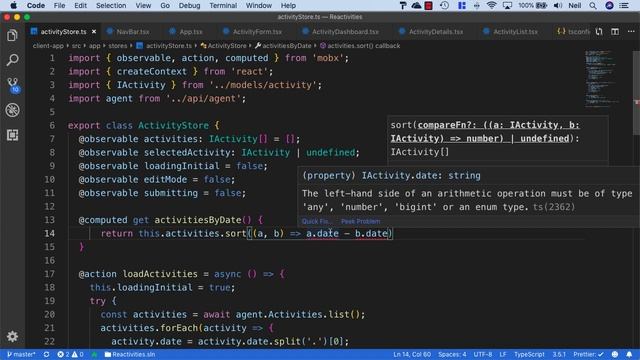Open the Debug view in activity bar

point(12,110)
